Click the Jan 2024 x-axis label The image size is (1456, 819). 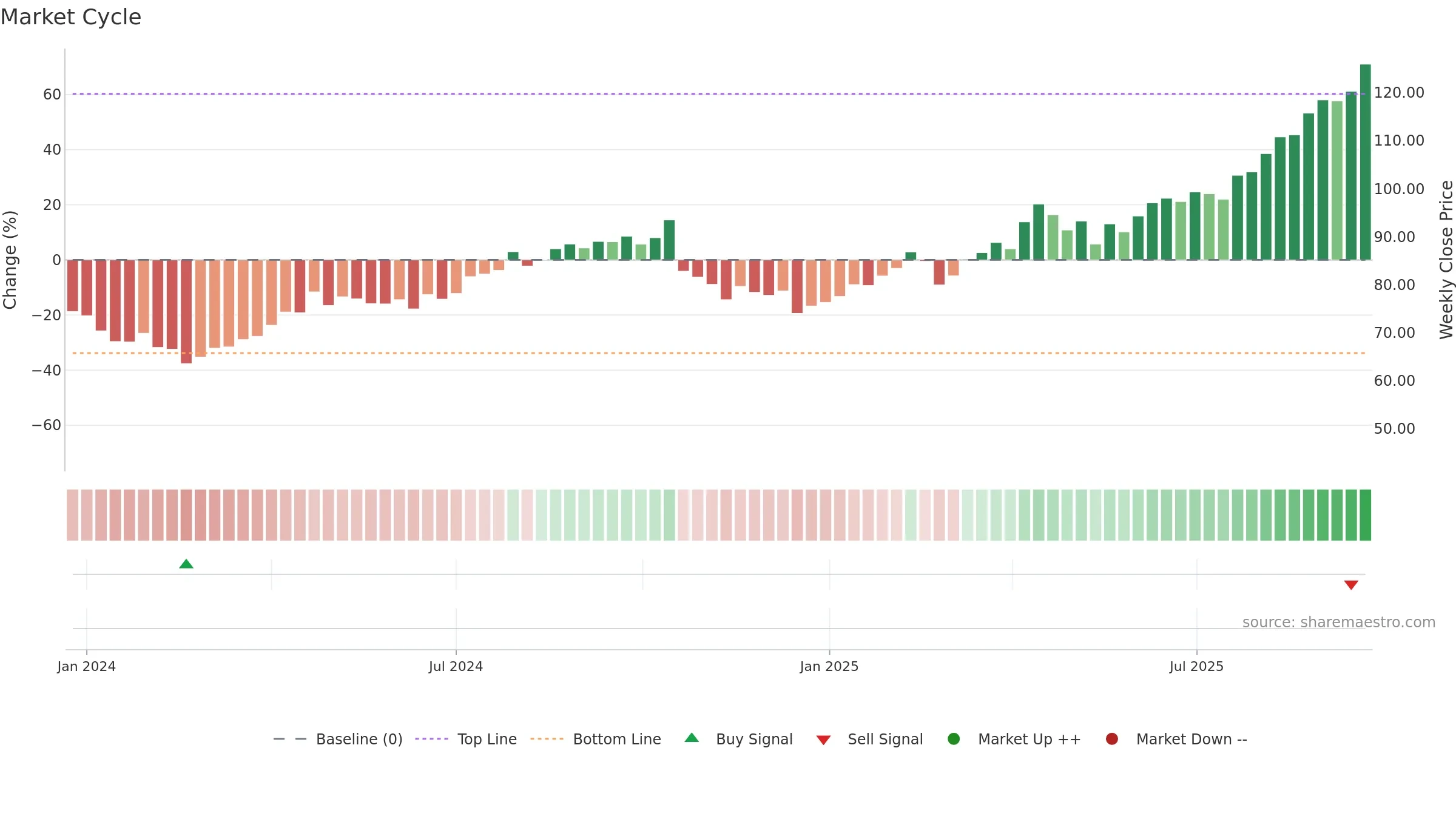pyautogui.click(x=86, y=667)
